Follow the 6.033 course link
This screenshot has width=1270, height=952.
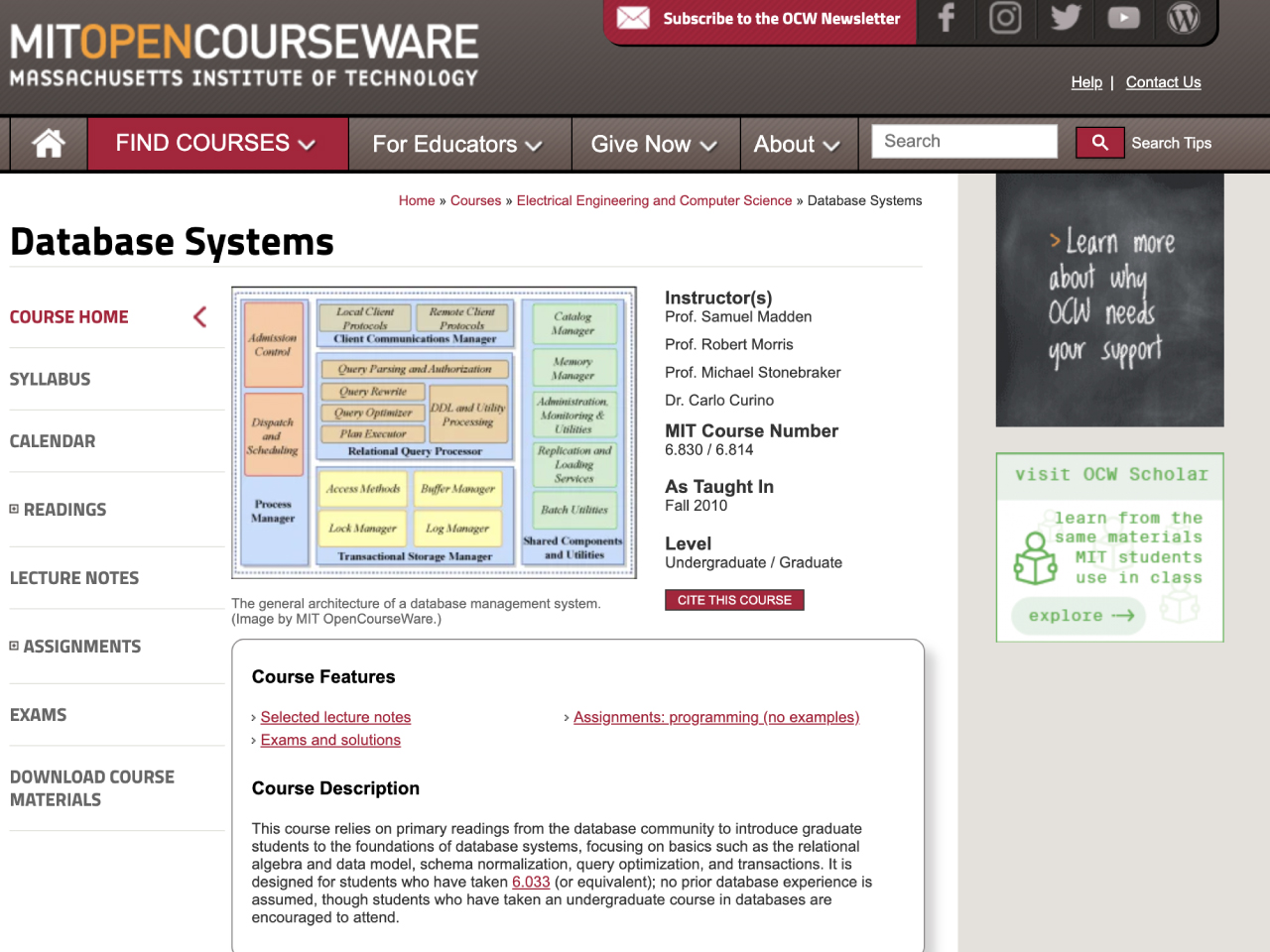coord(531,882)
